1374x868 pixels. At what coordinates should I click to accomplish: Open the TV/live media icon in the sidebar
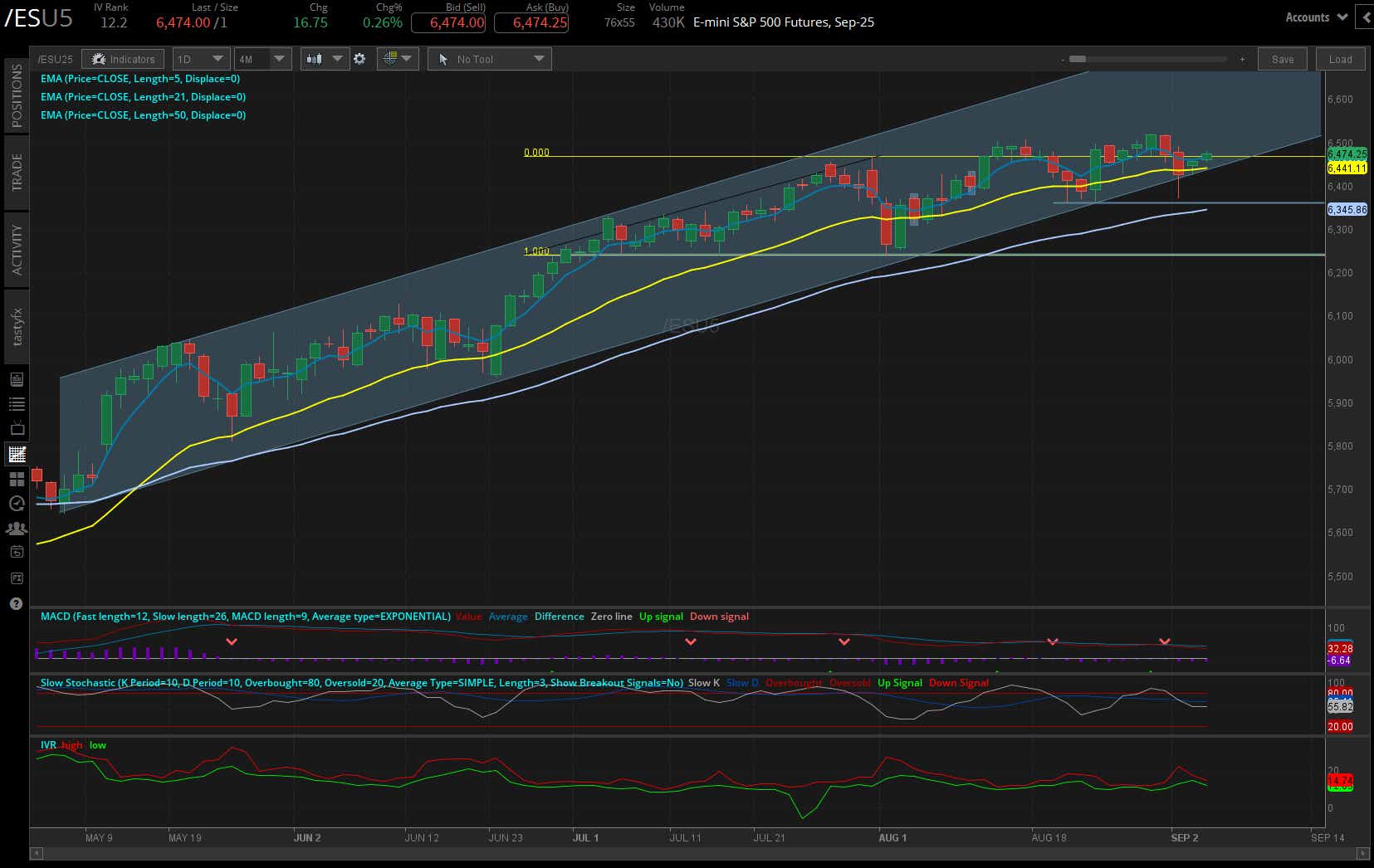click(16, 428)
